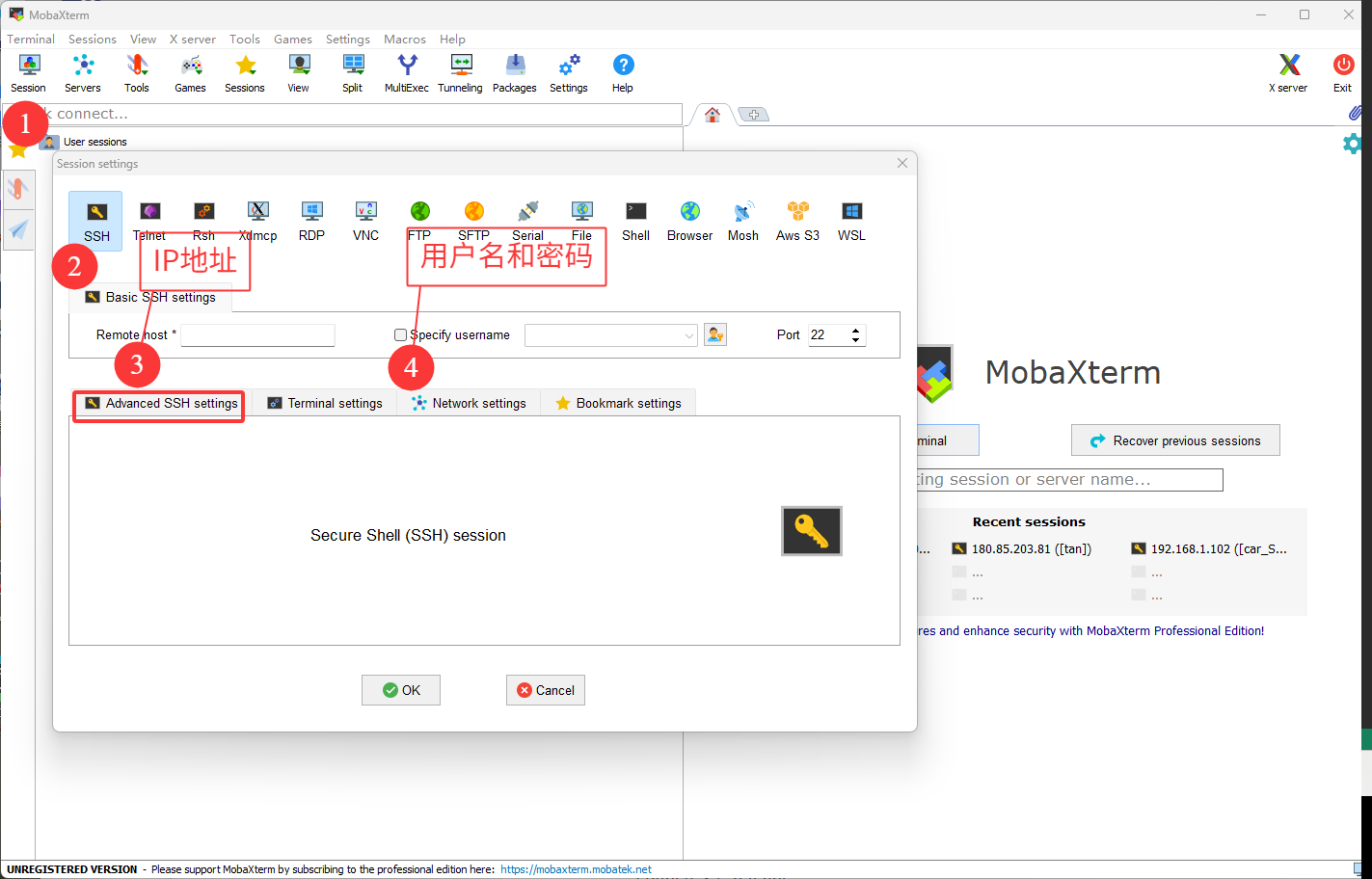Expand the username dropdown list
The width and height of the screenshot is (1372, 879).
point(689,335)
